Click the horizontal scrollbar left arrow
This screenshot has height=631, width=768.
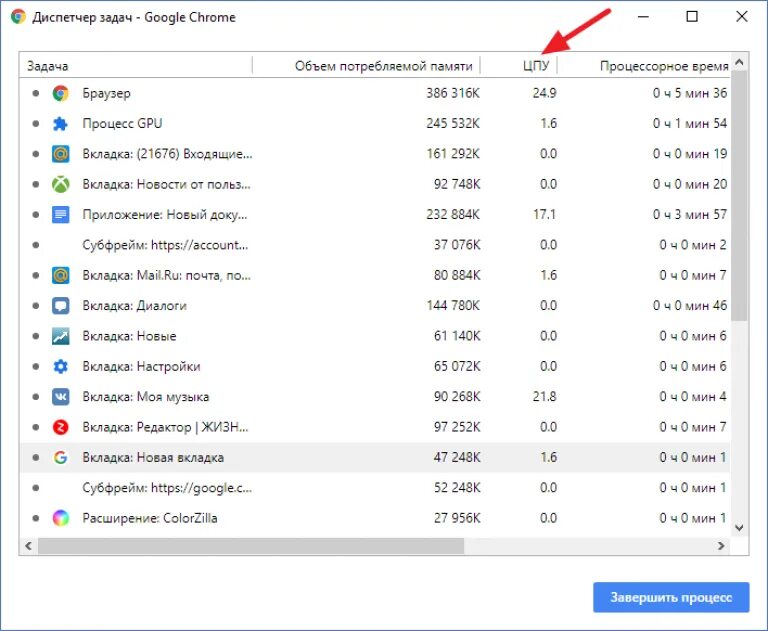[28, 546]
